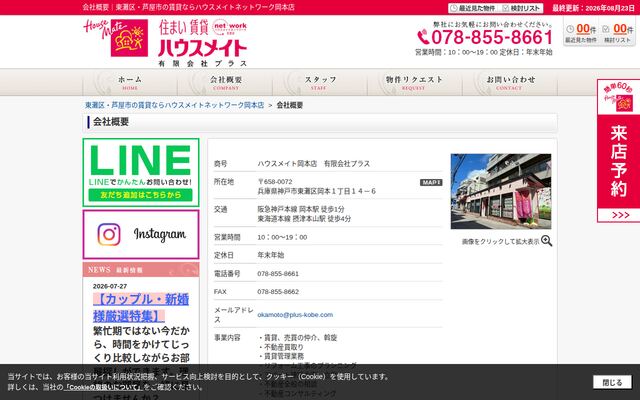The image size is (640, 400).
Task: Click the HouseMate red logo icon
Action: click(116, 38)
